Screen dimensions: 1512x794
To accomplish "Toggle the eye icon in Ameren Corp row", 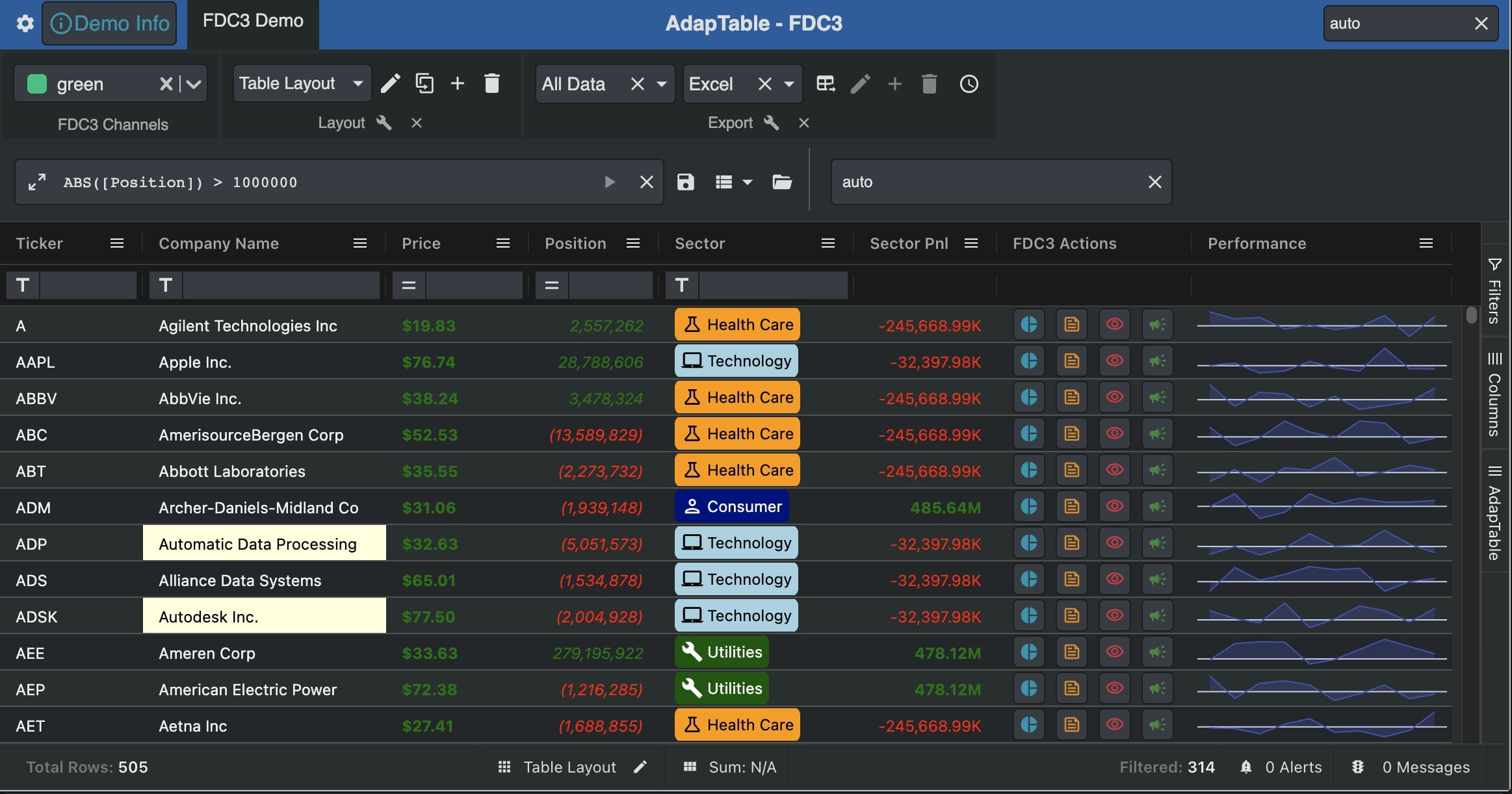I will [1114, 652].
